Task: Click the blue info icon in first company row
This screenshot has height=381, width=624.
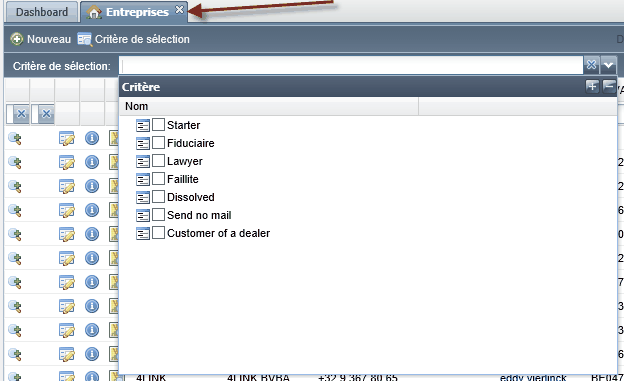Action: click(92, 138)
